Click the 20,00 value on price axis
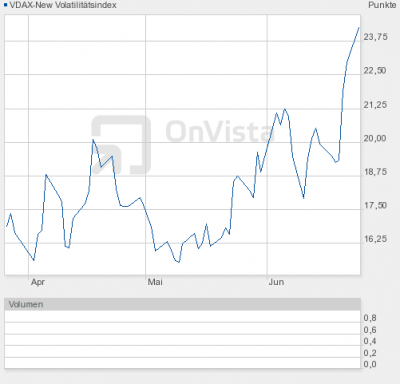This screenshot has width=400, height=384. (375, 138)
